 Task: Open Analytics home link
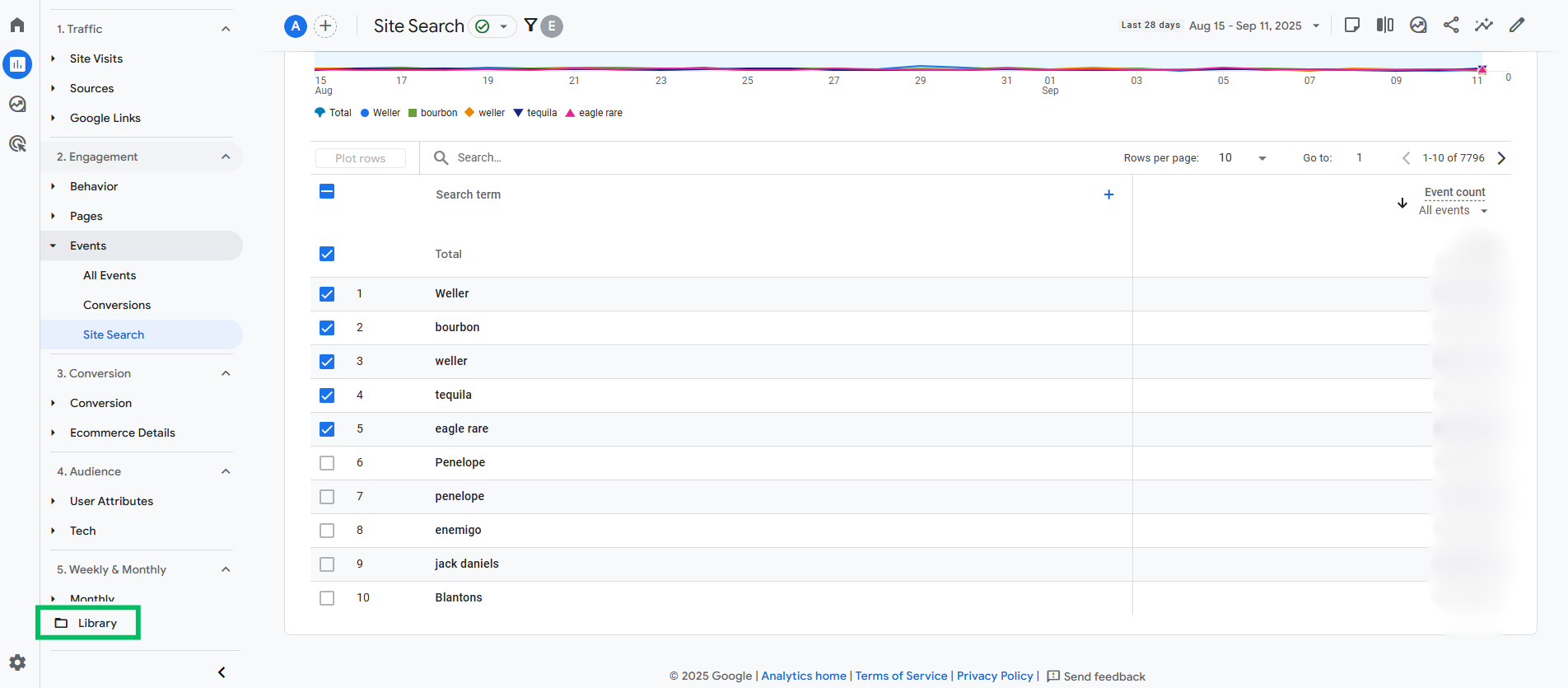coord(804,676)
